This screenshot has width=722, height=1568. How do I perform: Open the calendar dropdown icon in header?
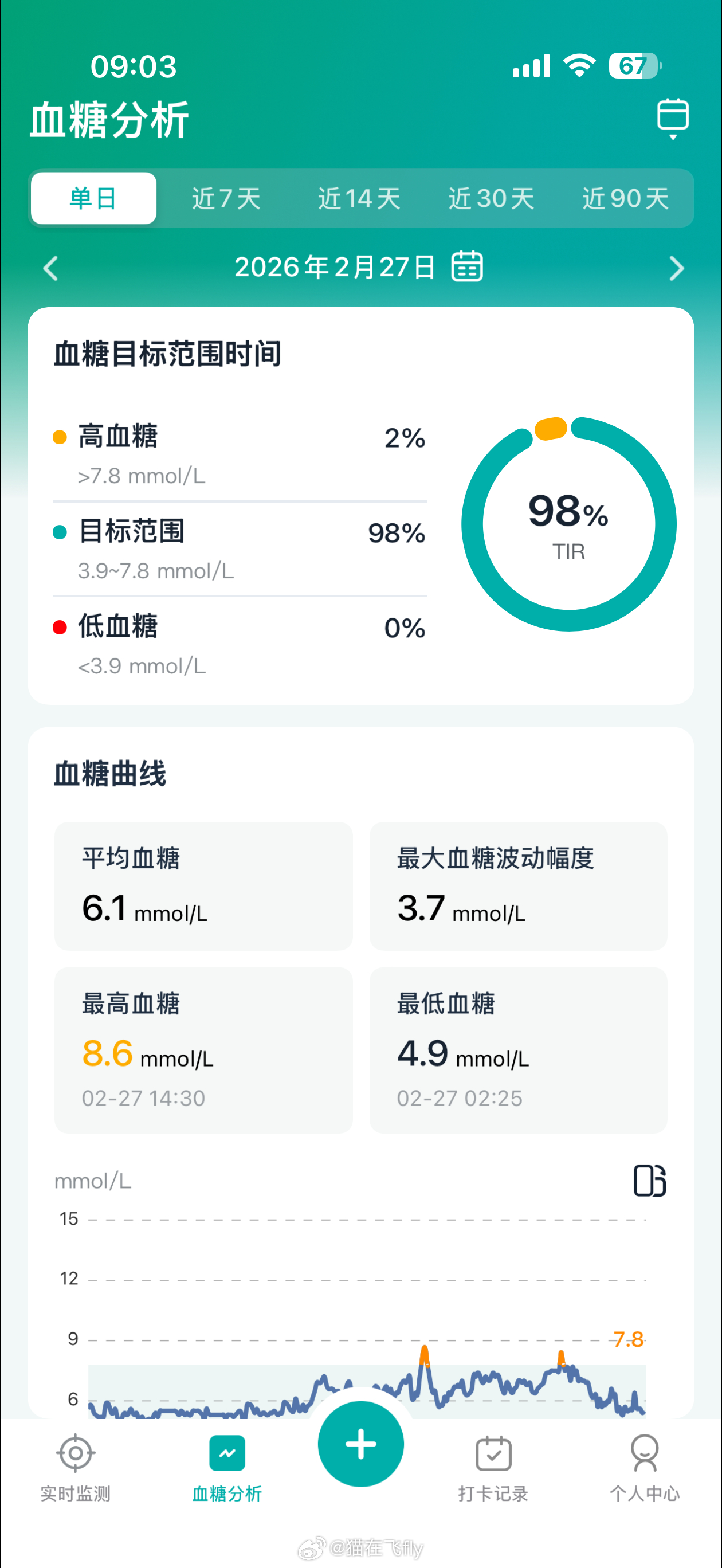pos(673,117)
